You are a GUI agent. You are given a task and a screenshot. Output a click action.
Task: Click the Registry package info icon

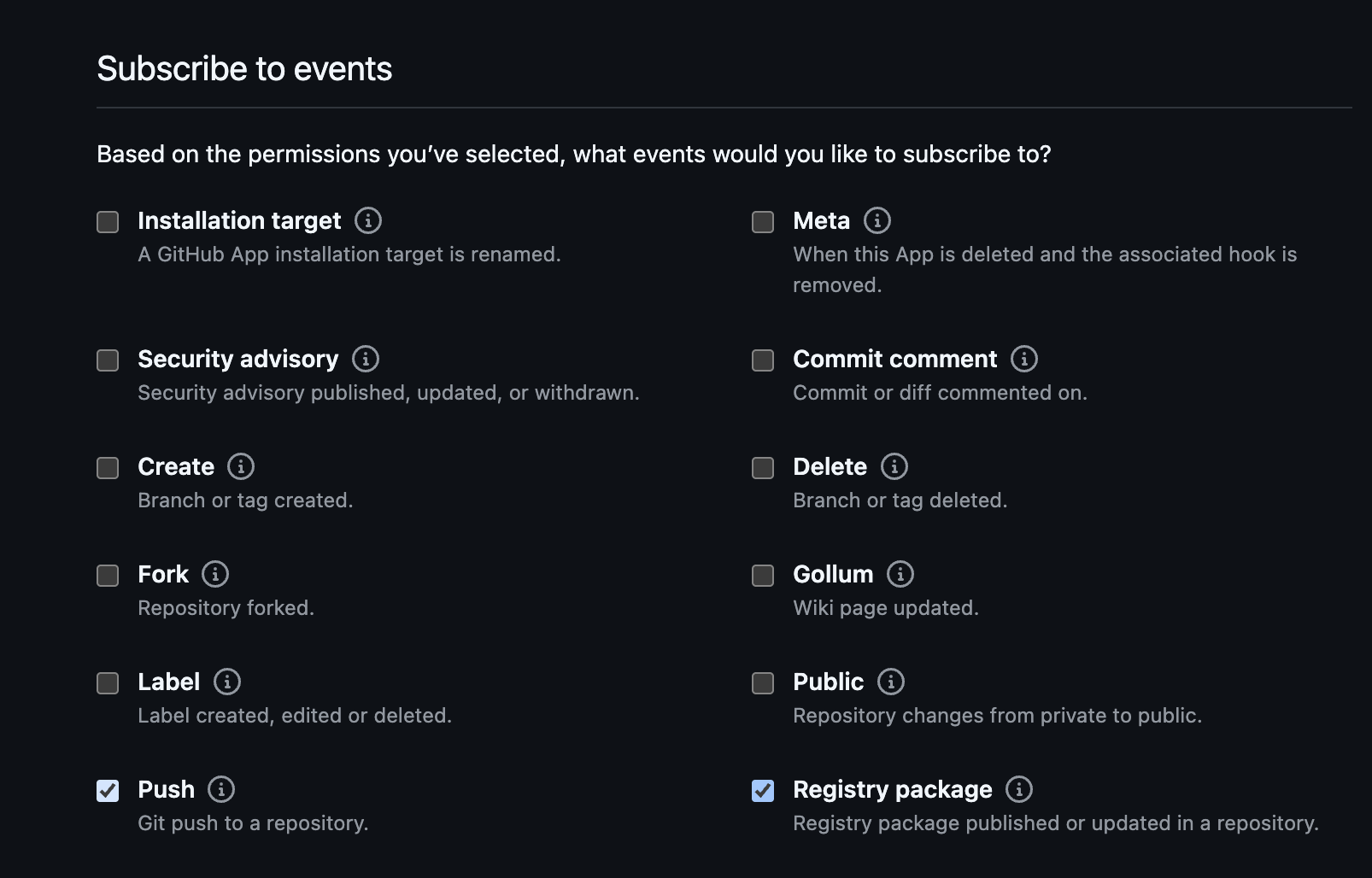pyautogui.click(x=1018, y=791)
